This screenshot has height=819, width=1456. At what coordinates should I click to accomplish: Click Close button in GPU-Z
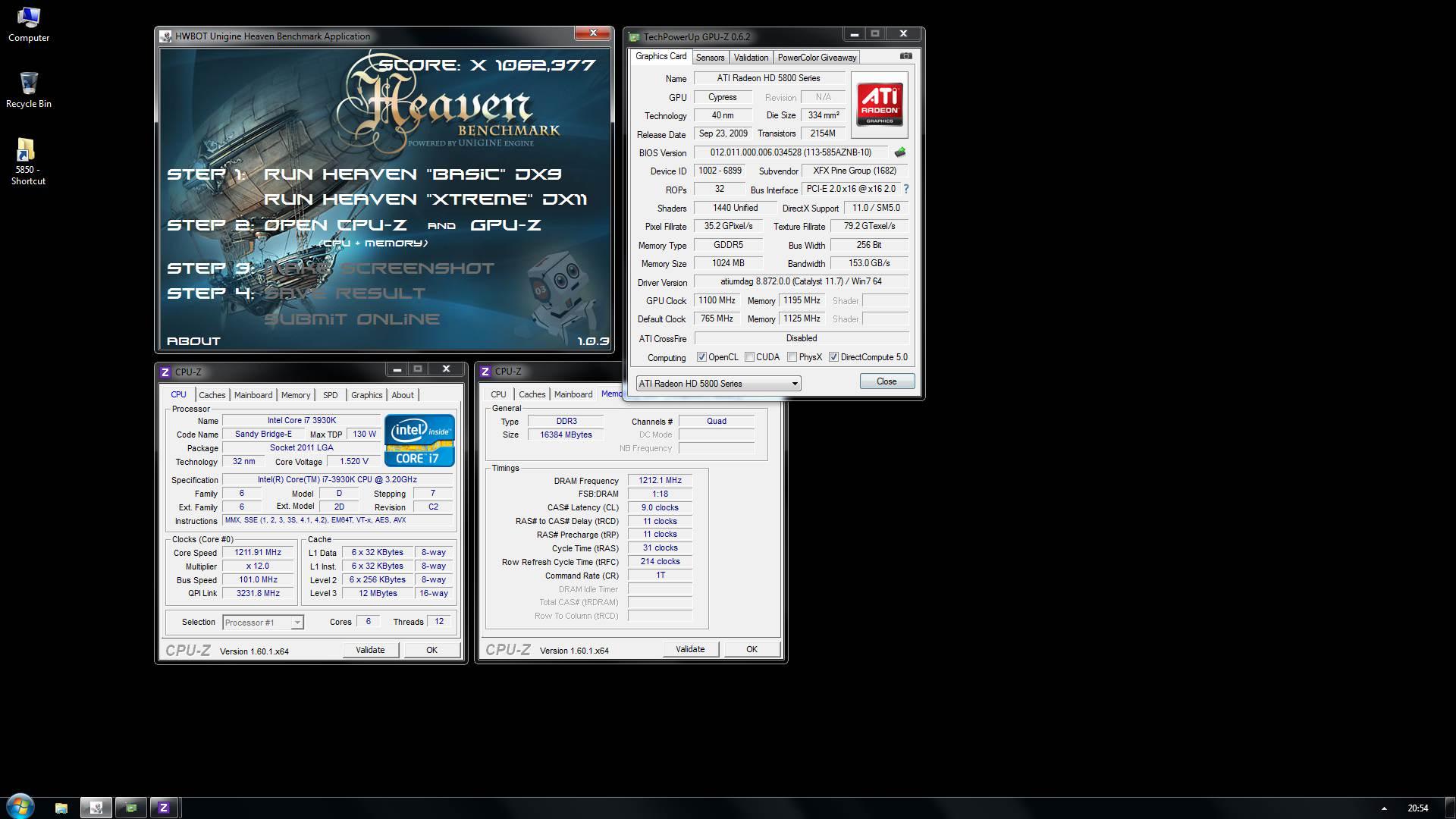(x=886, y=381)
